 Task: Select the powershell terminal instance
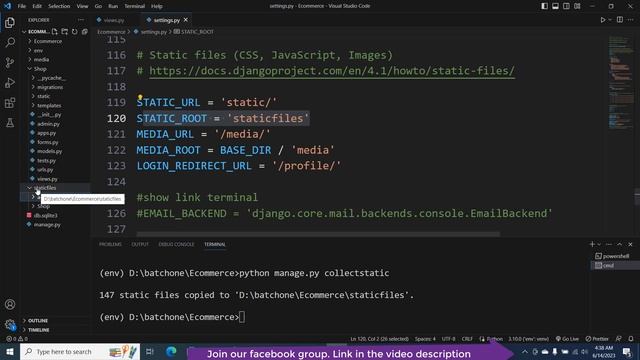(x=612, y=256)
